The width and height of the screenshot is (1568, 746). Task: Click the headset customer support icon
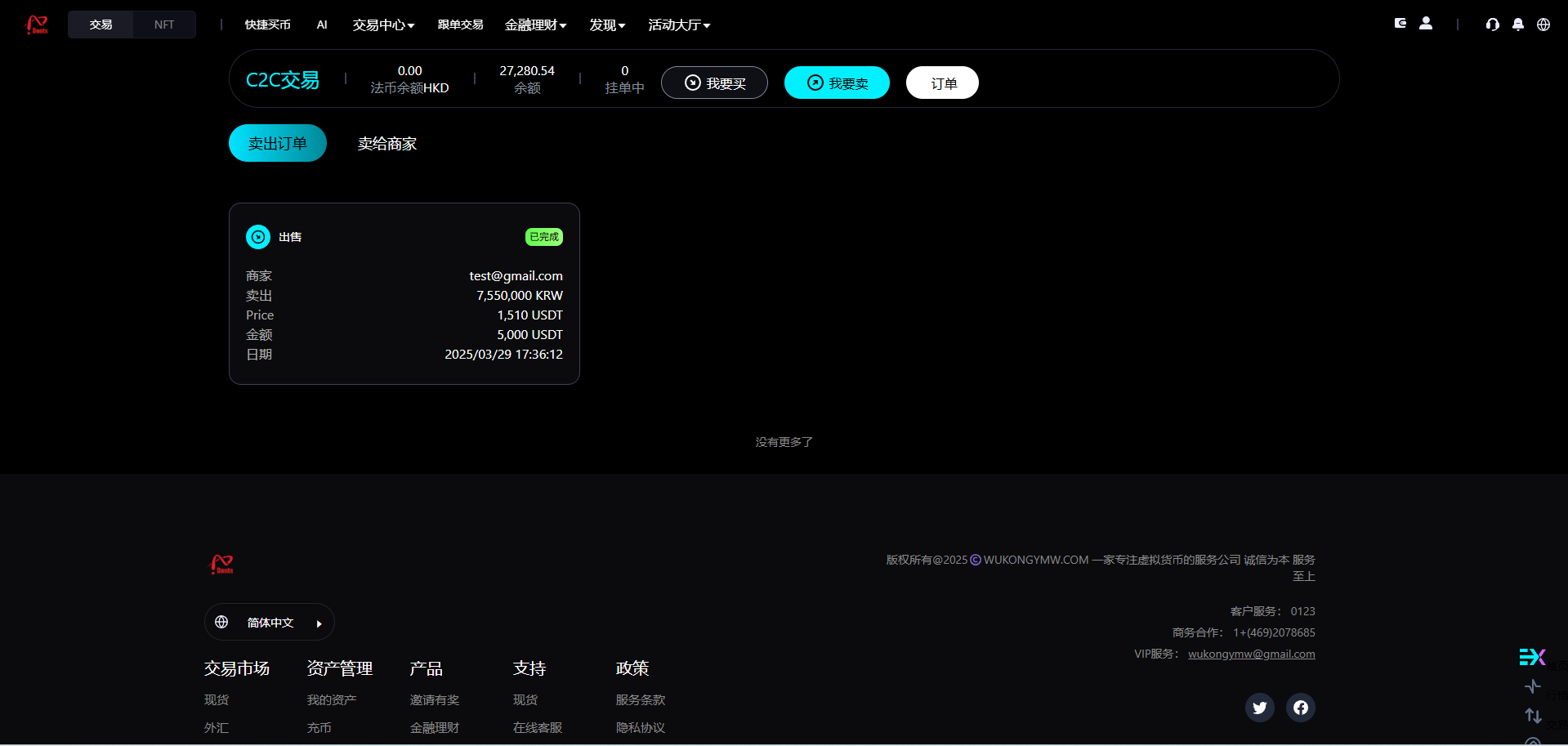(x=1492, y=25)
